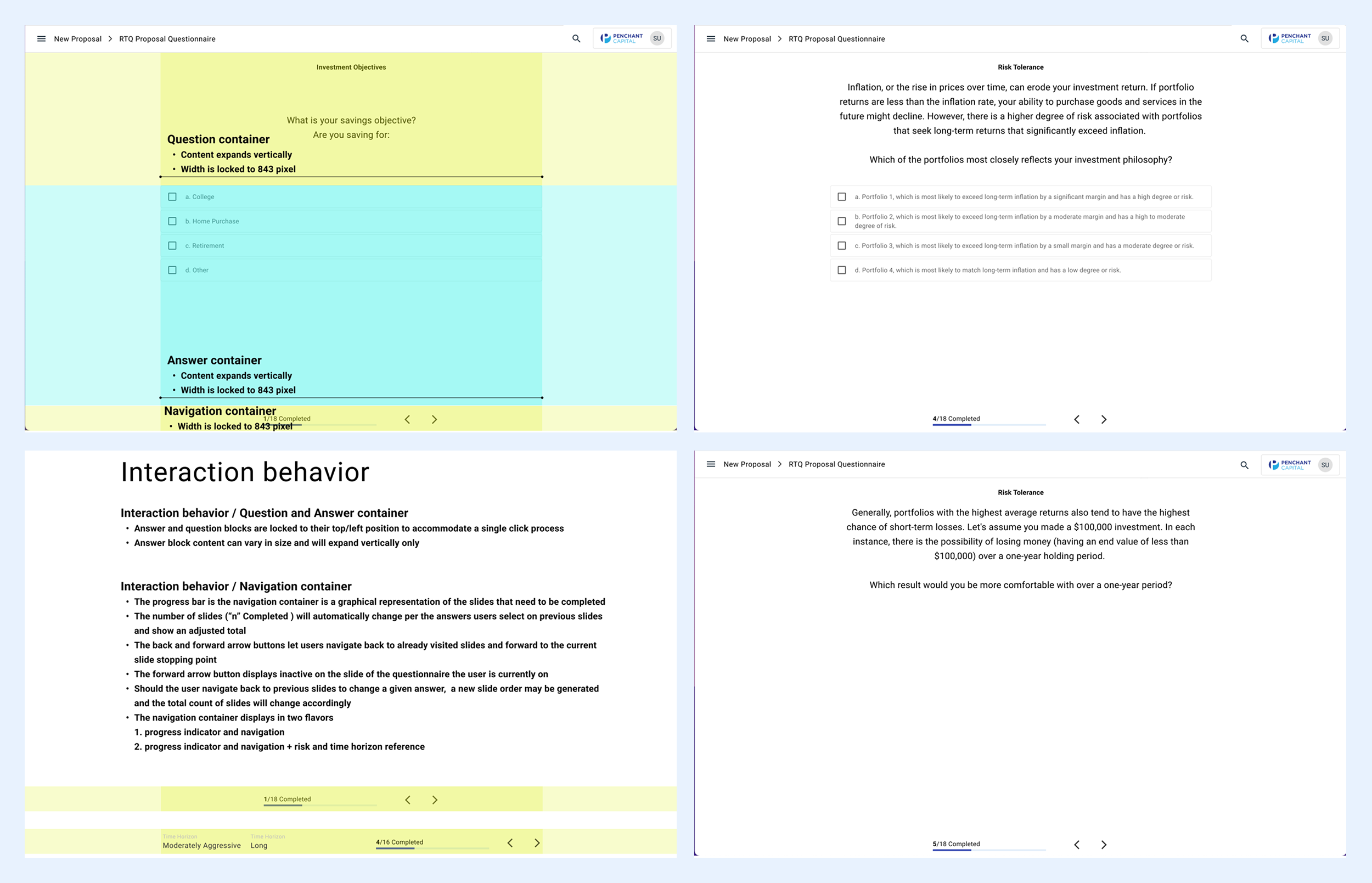Viewport: 1372px width, 883px height.
Task: Click breadcrumb chevron in bottom-right screen header
Action: [780, 464]
